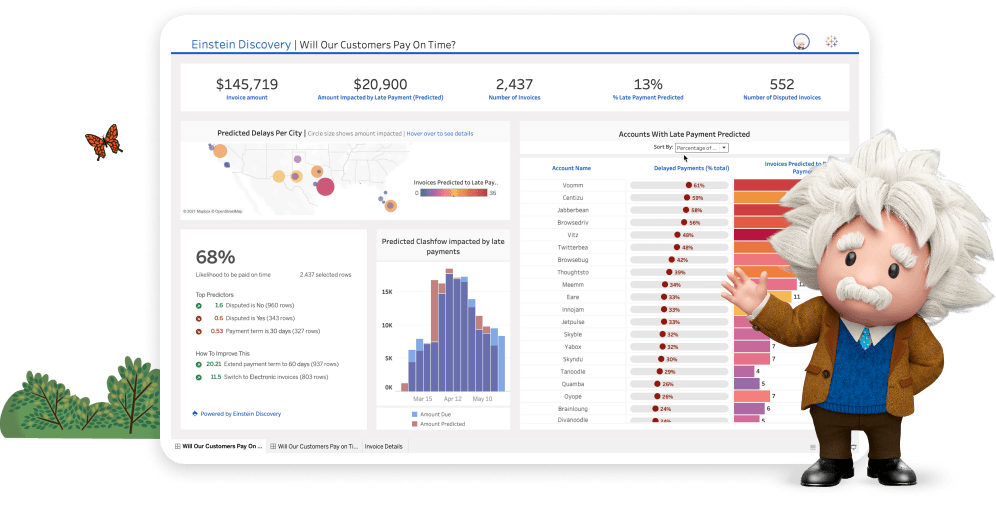Click the Tableau logo icon in header
This screenshot has height=510, width=996.
coord(830,42)
